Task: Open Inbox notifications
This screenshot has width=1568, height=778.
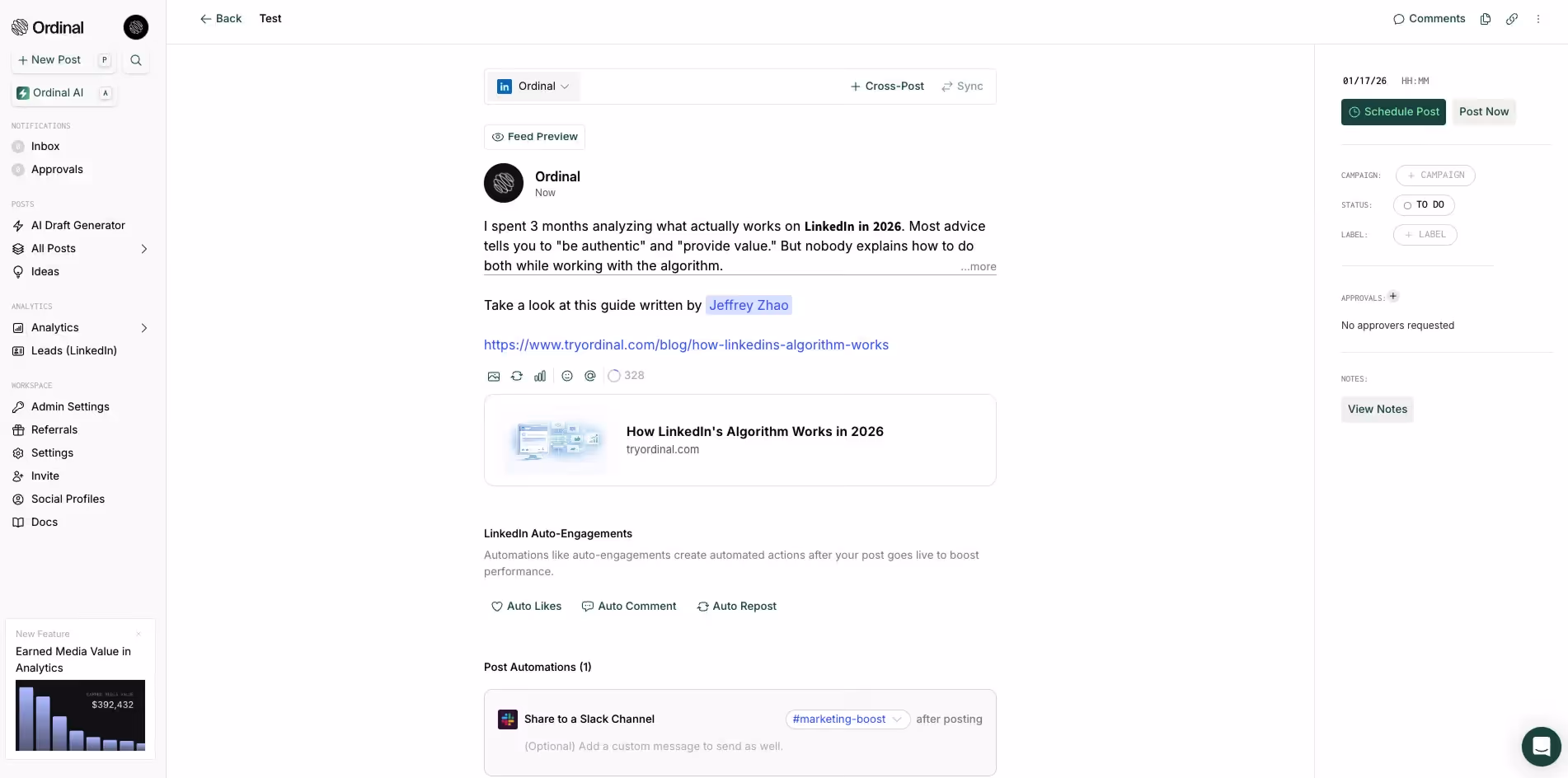Action: pyautogui.click(x=45, y=147)
